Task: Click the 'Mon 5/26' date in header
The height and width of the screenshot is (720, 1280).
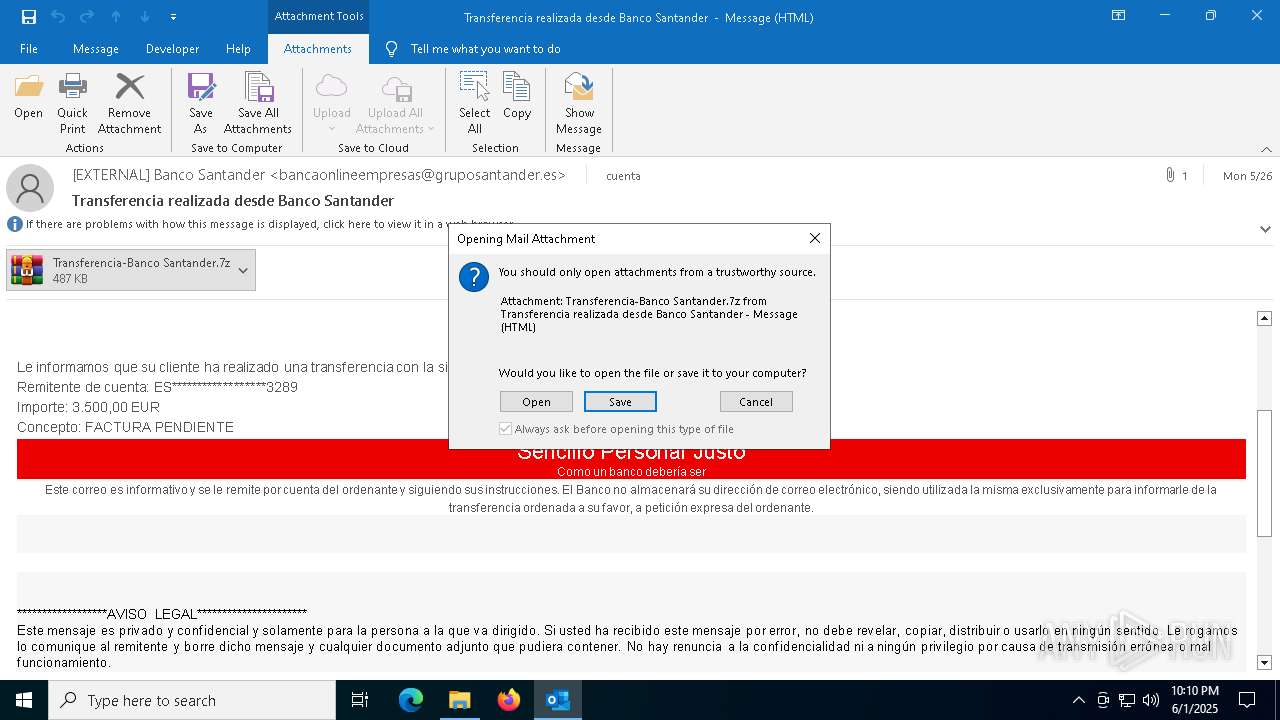Action: tap(1247, 176)
